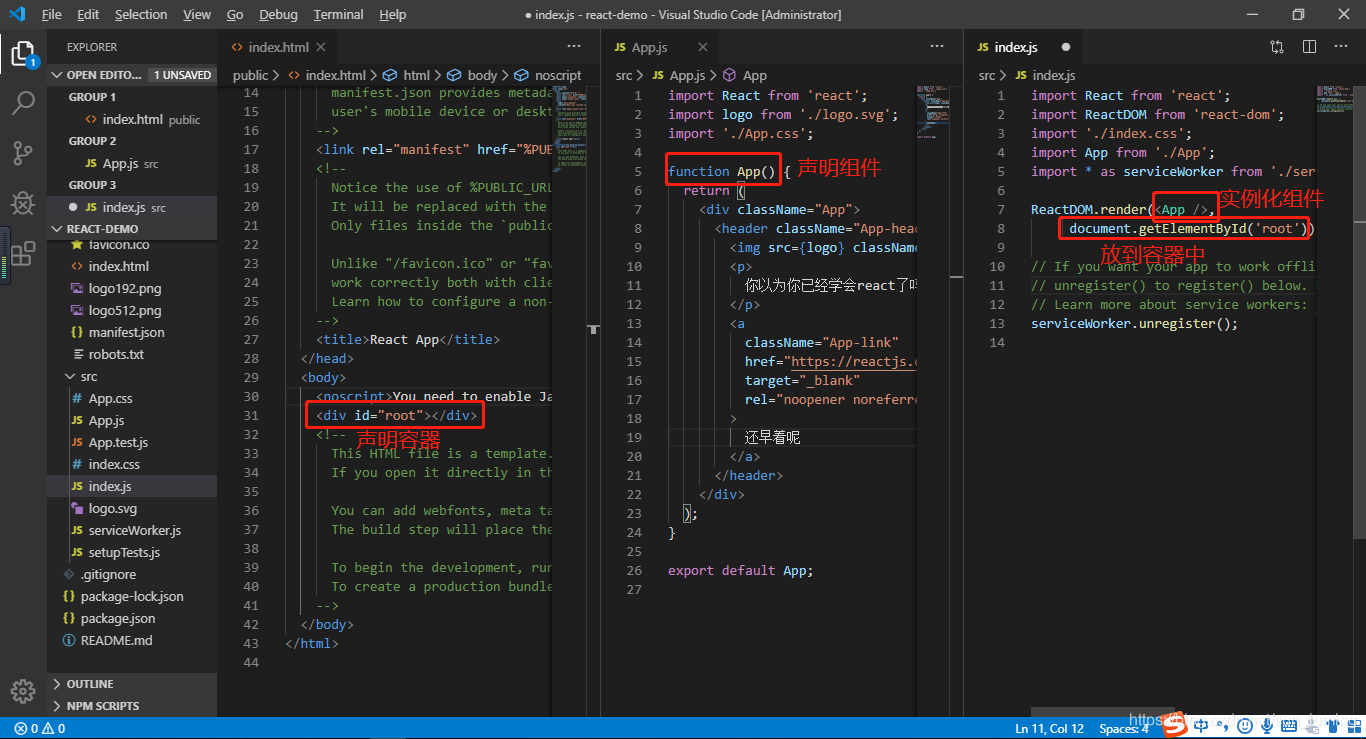Open the App symbol breadcrumb in App.js editor
Image resolution: width=1366 pixels, height=739 pixels.
point(745,75)
